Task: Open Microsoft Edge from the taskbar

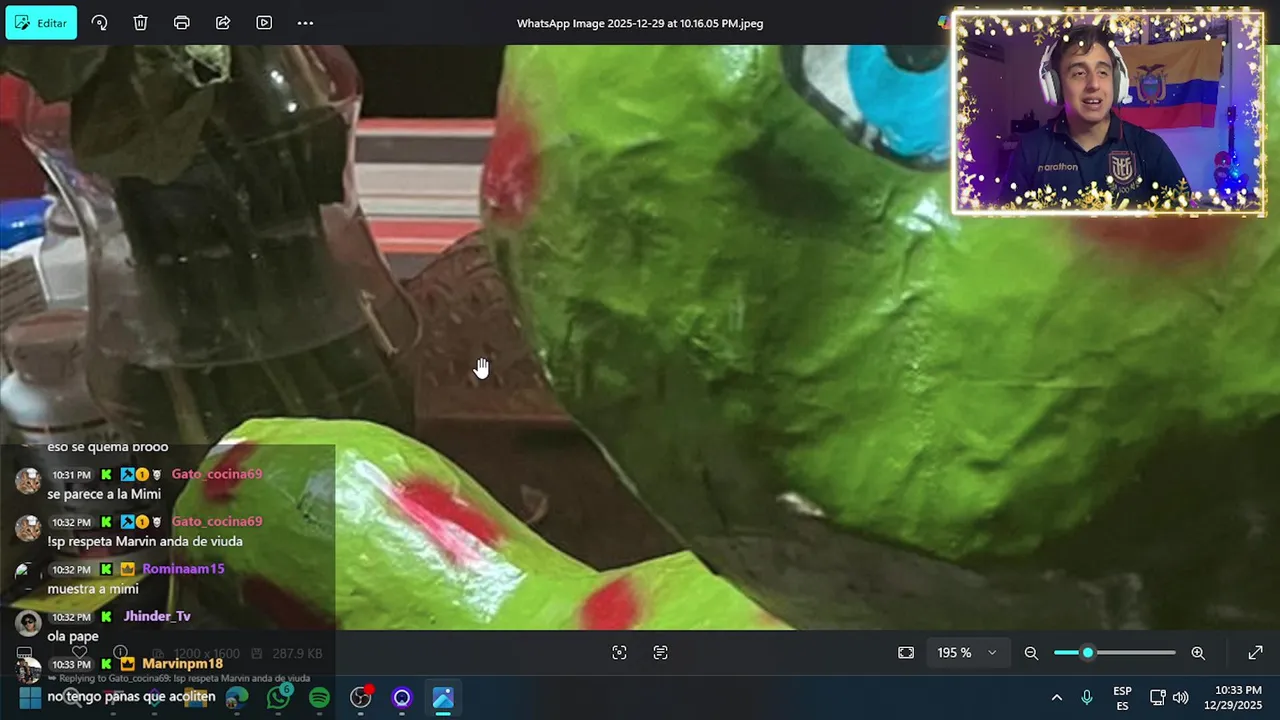Action: tap(237, 698)
